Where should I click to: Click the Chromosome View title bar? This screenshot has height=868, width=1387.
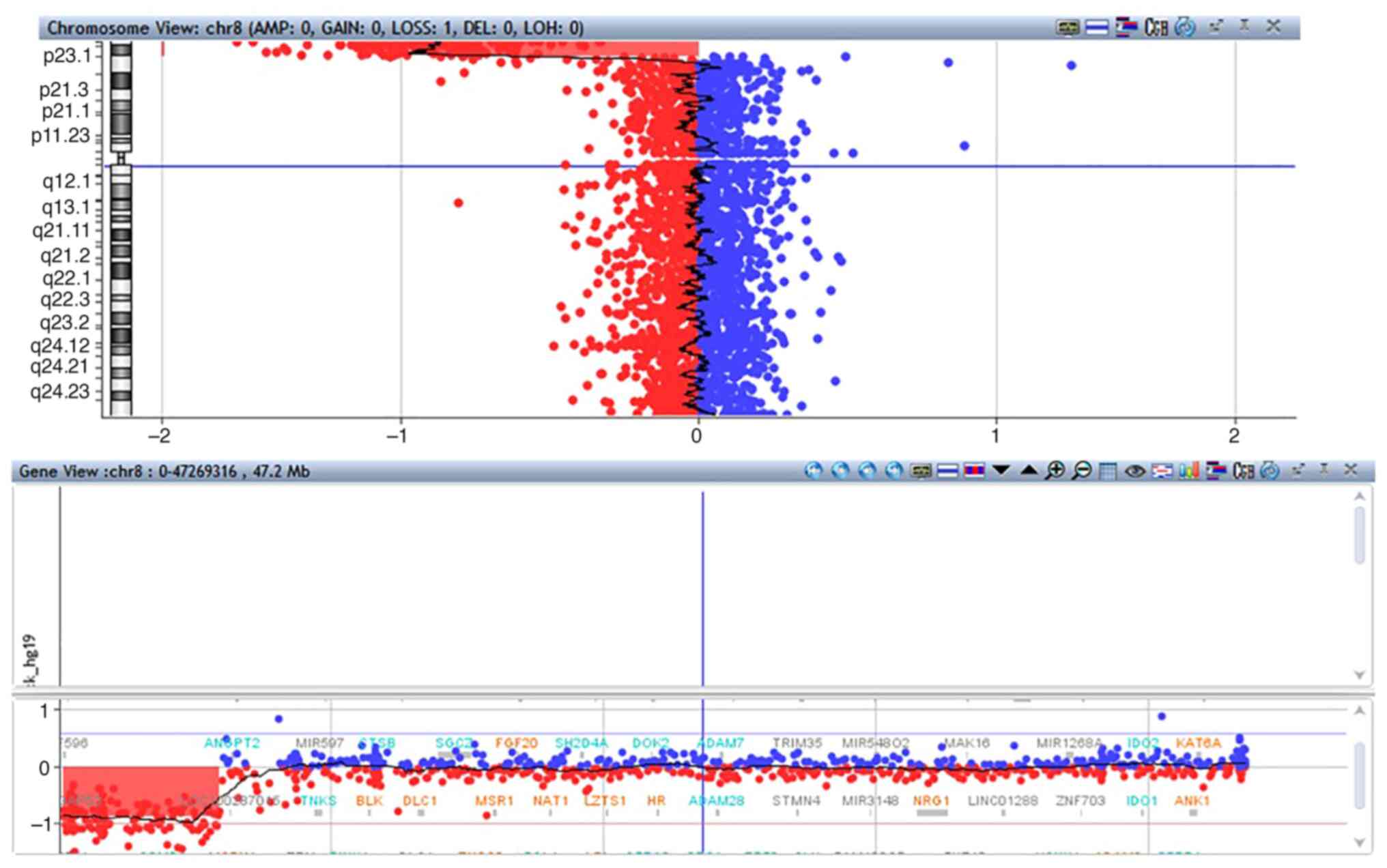[x=314, y=28]
